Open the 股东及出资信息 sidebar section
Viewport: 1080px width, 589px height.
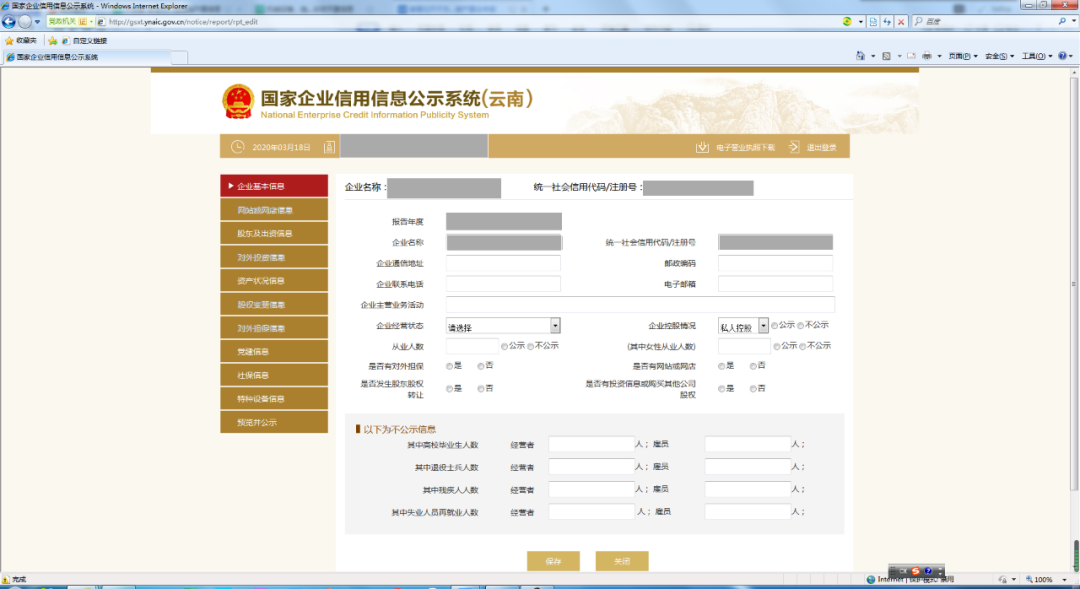[x=274, y=234]
